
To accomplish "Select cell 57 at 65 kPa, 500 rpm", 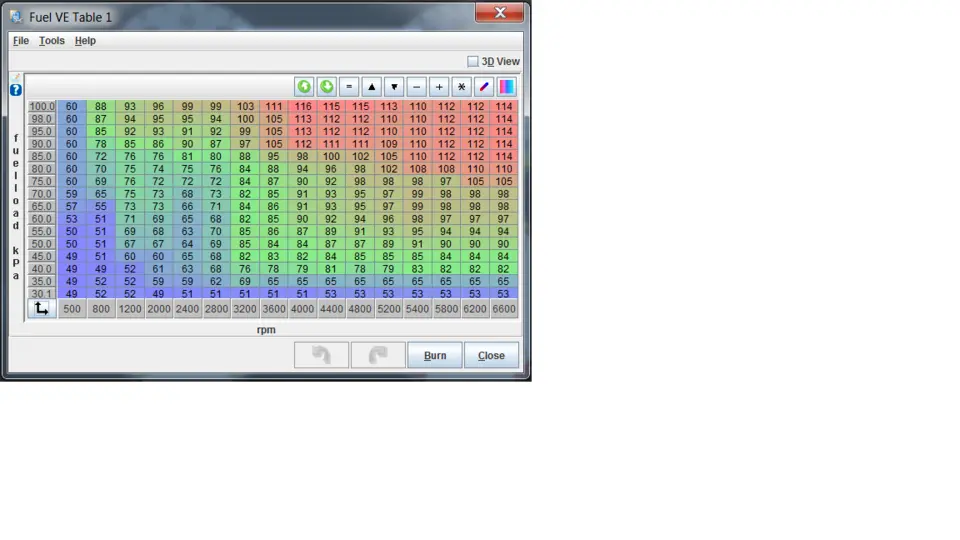I will 72,206.
